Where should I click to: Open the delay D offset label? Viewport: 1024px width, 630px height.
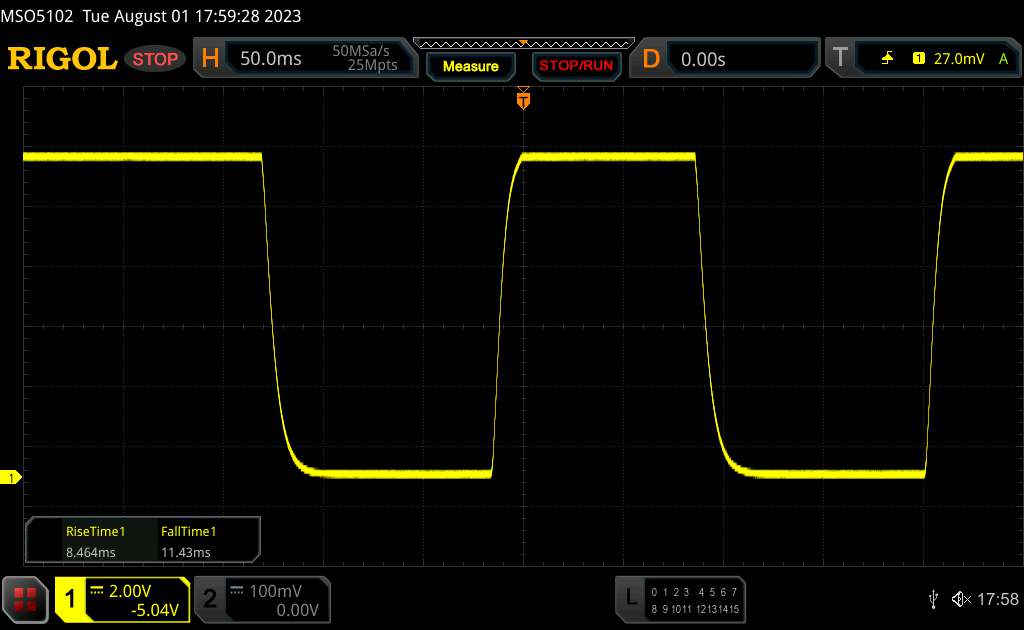(x=651, y=59)
